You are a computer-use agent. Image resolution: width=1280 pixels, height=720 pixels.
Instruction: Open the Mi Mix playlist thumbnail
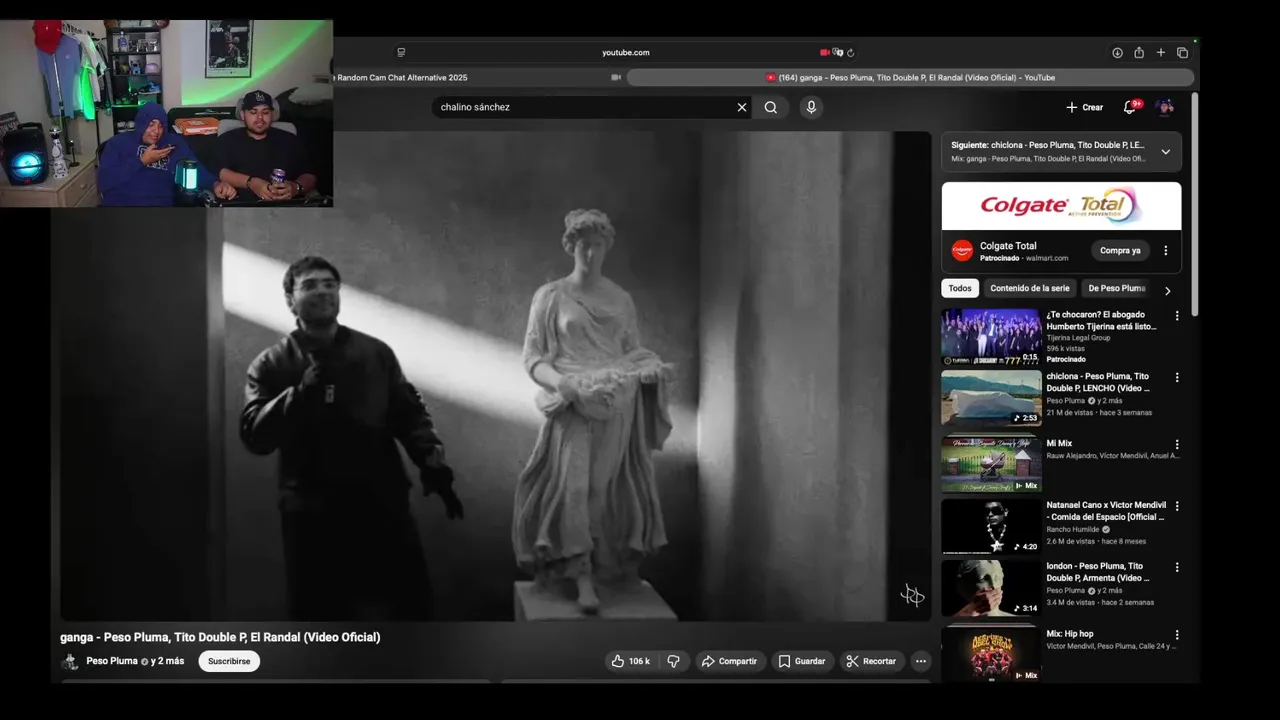click(x=991, y=463)
